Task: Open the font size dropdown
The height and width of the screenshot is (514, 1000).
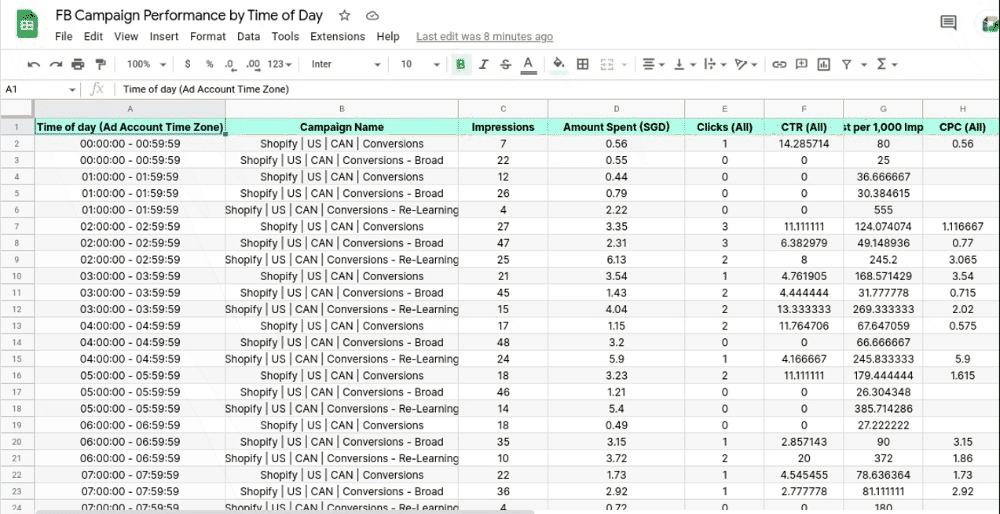Action: point(420,64)
